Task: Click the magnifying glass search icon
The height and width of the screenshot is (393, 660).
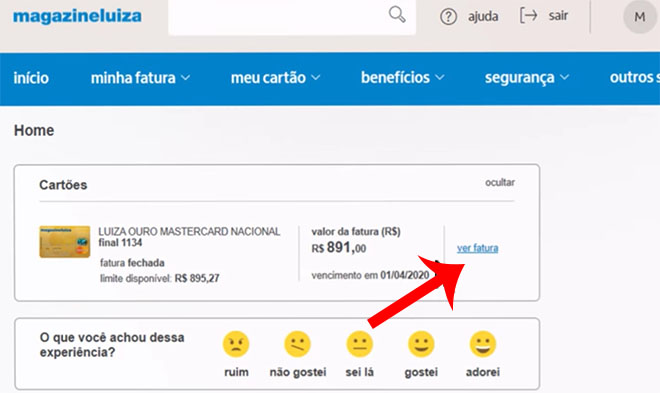Action: pyautogui.click(x=397, y=15)
